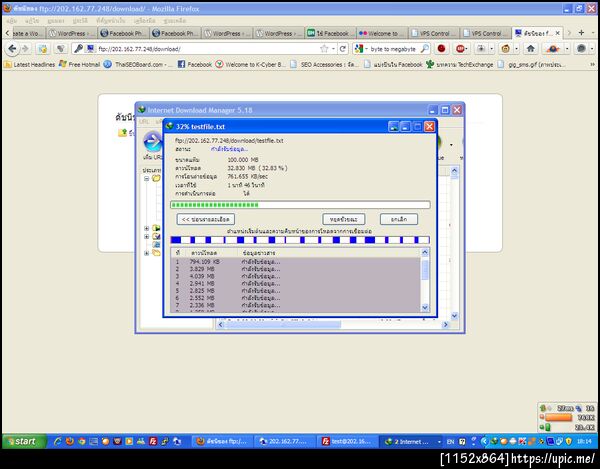600x469 pixels.
Task: Click hide details button in download dialog
Action: 205,219
